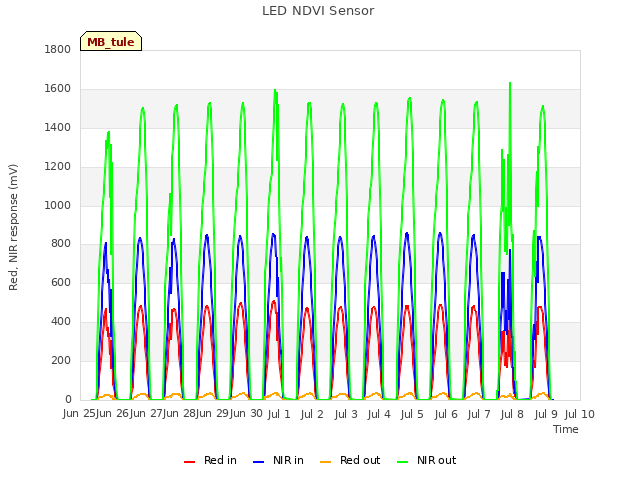This screenshot has height=480, width=640.
Task: Click the Jul 4 x-axis date label
Action: 379,414
